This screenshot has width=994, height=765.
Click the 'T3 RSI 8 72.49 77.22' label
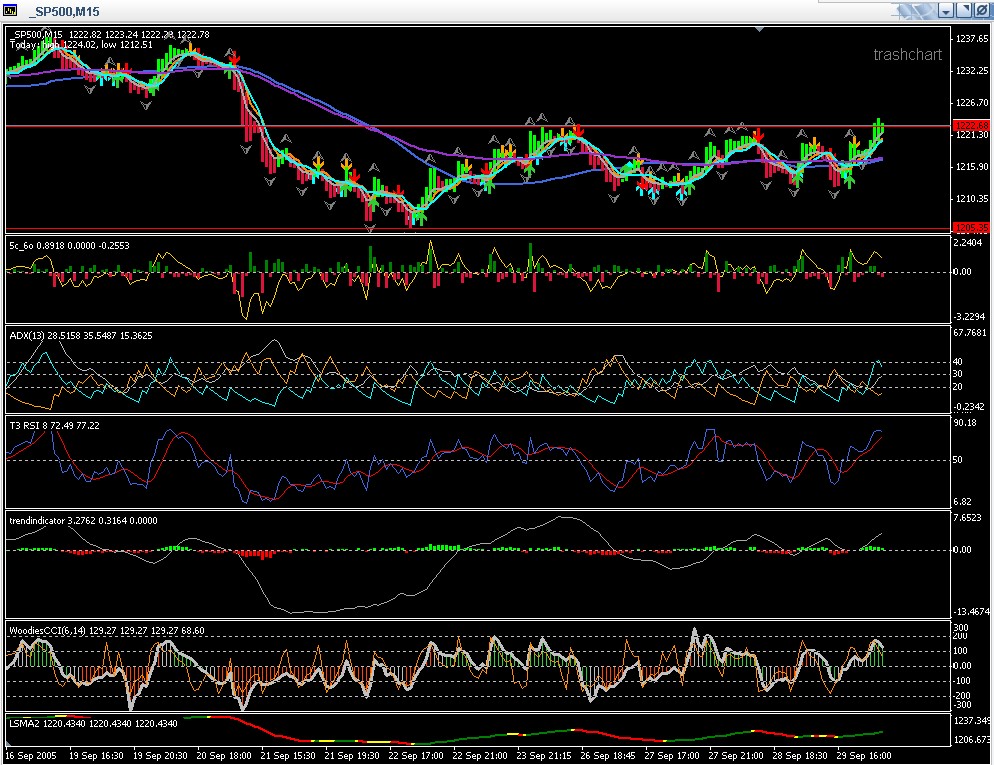point(54,425)
